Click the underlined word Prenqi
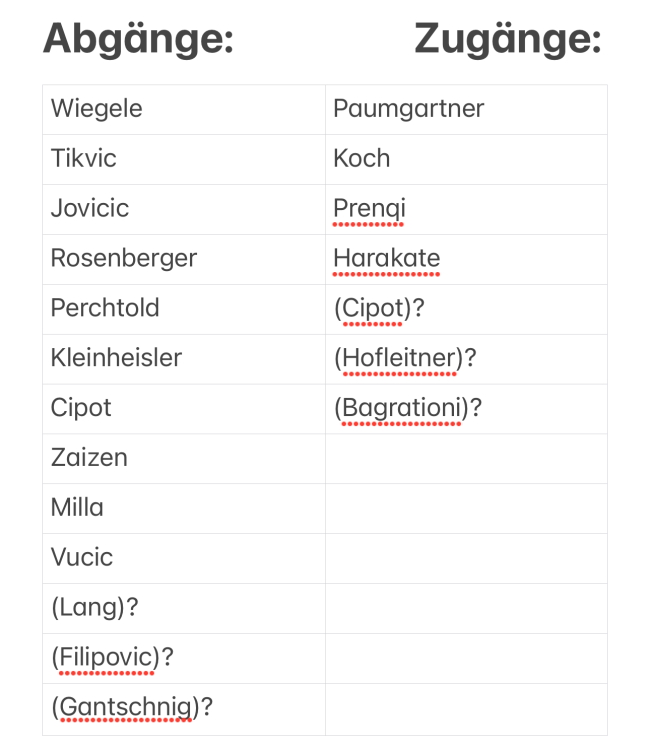 click(x=369, y=209)
